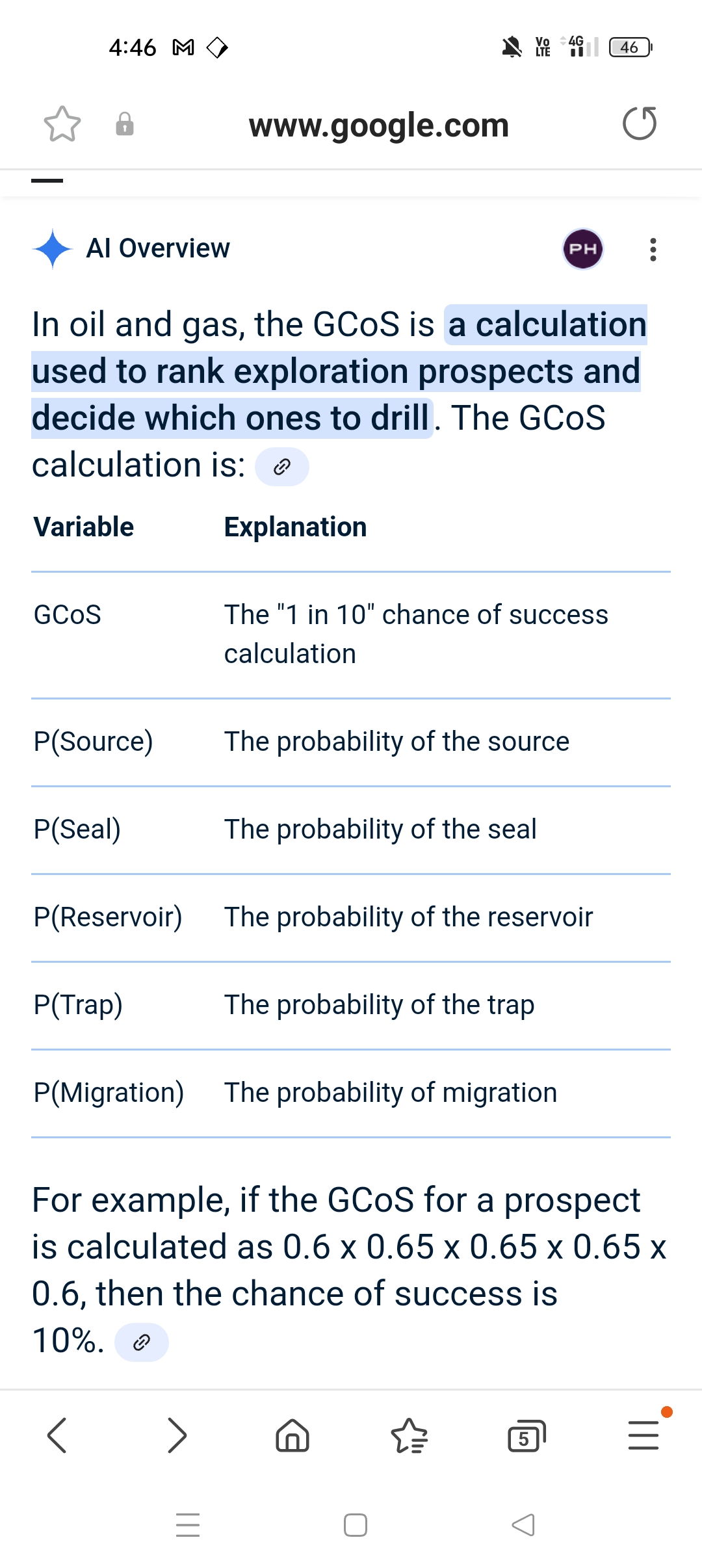Go forward with the right arrow

click(177, 1435)
